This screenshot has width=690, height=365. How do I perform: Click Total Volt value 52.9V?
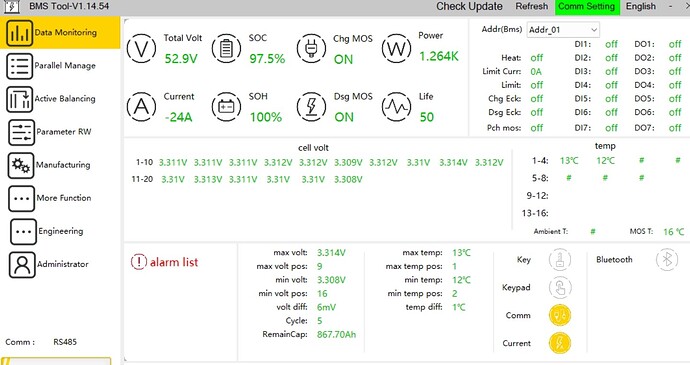[x=181, y=59]
